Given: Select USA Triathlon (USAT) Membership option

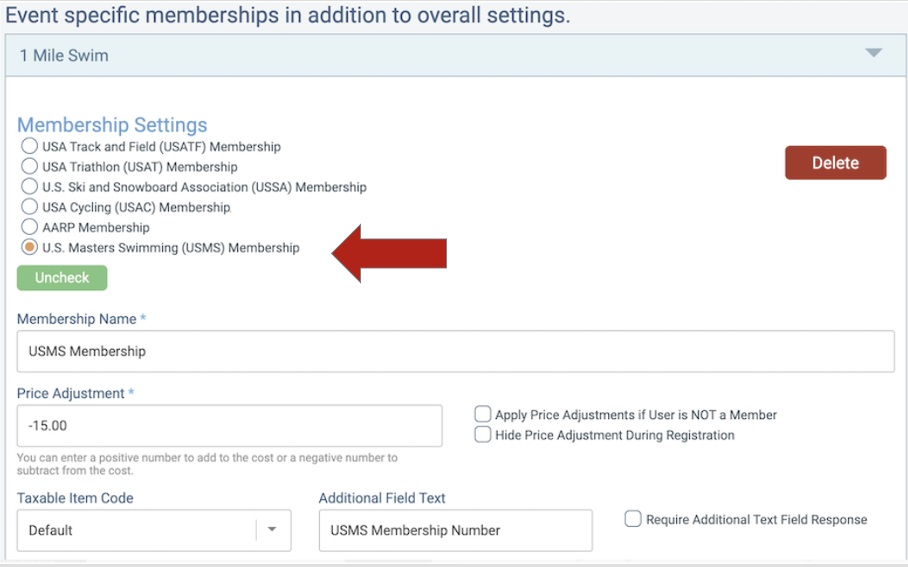Looking at the screenshot, I should (x=30, y=167).
